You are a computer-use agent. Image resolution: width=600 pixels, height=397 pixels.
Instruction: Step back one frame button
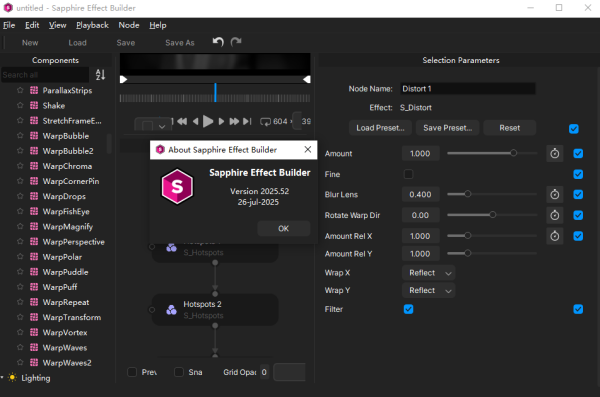tap(196, 121)
